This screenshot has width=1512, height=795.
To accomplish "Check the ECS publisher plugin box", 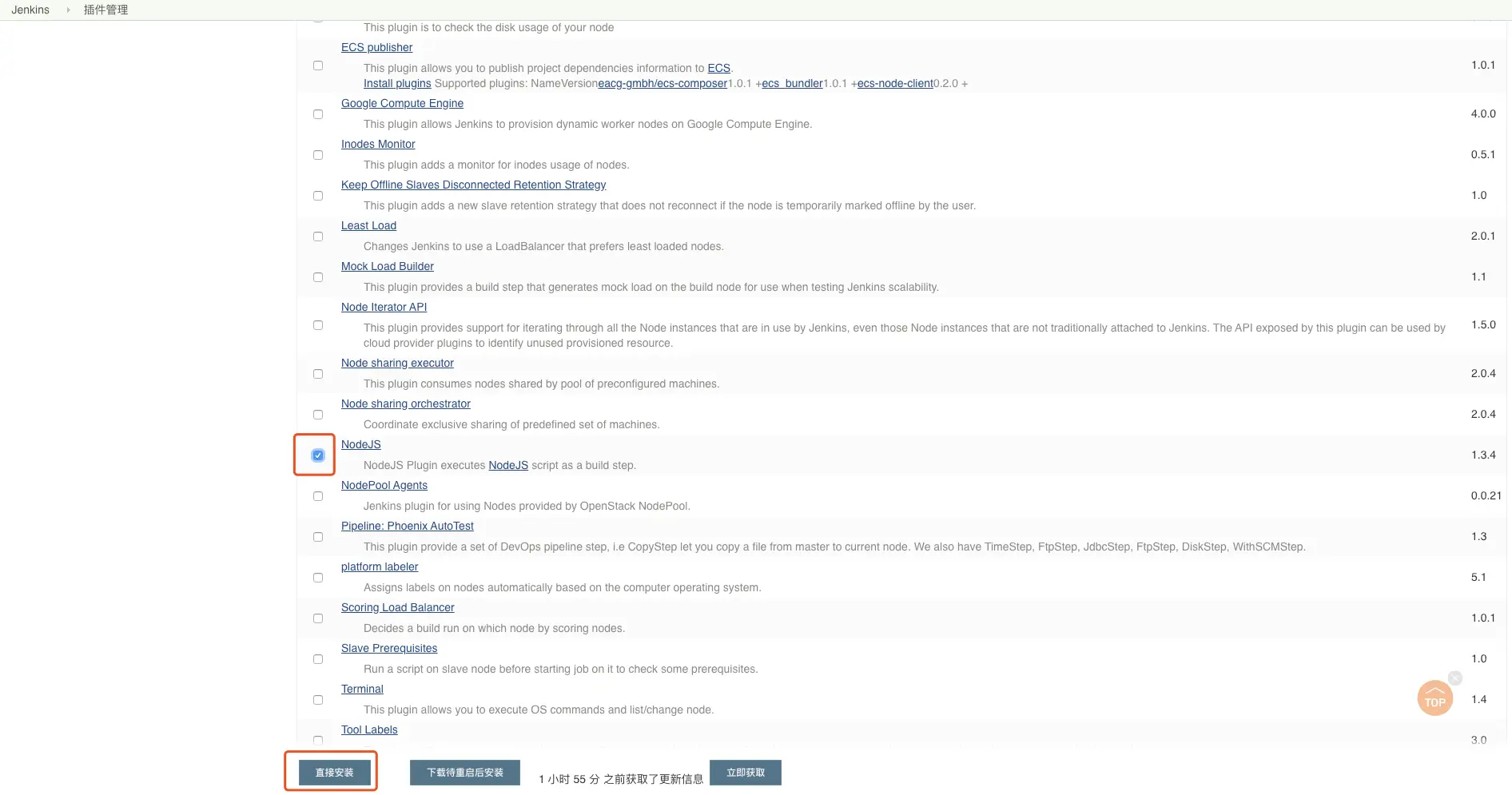I will coord(318,66).
